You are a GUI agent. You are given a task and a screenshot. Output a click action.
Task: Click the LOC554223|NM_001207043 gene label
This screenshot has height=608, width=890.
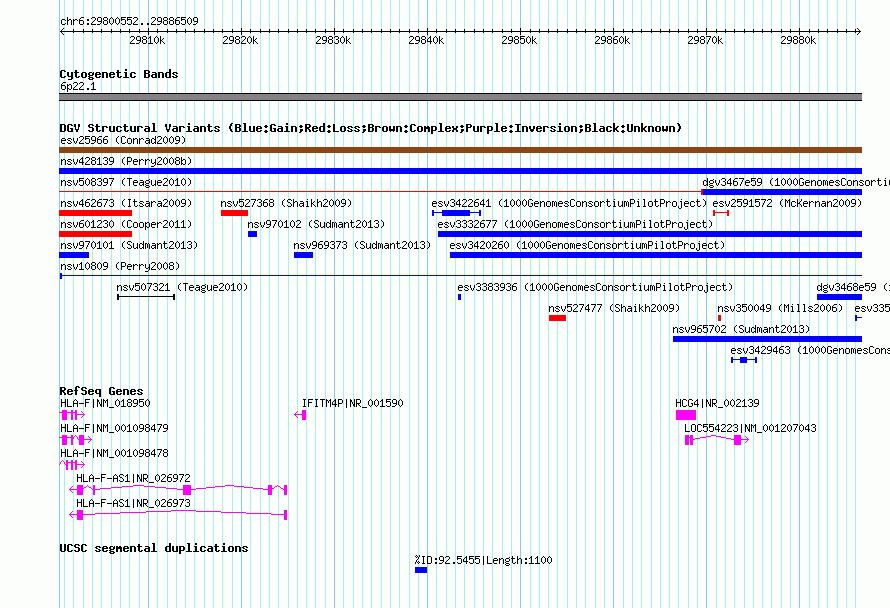click(x=750, y=428)
